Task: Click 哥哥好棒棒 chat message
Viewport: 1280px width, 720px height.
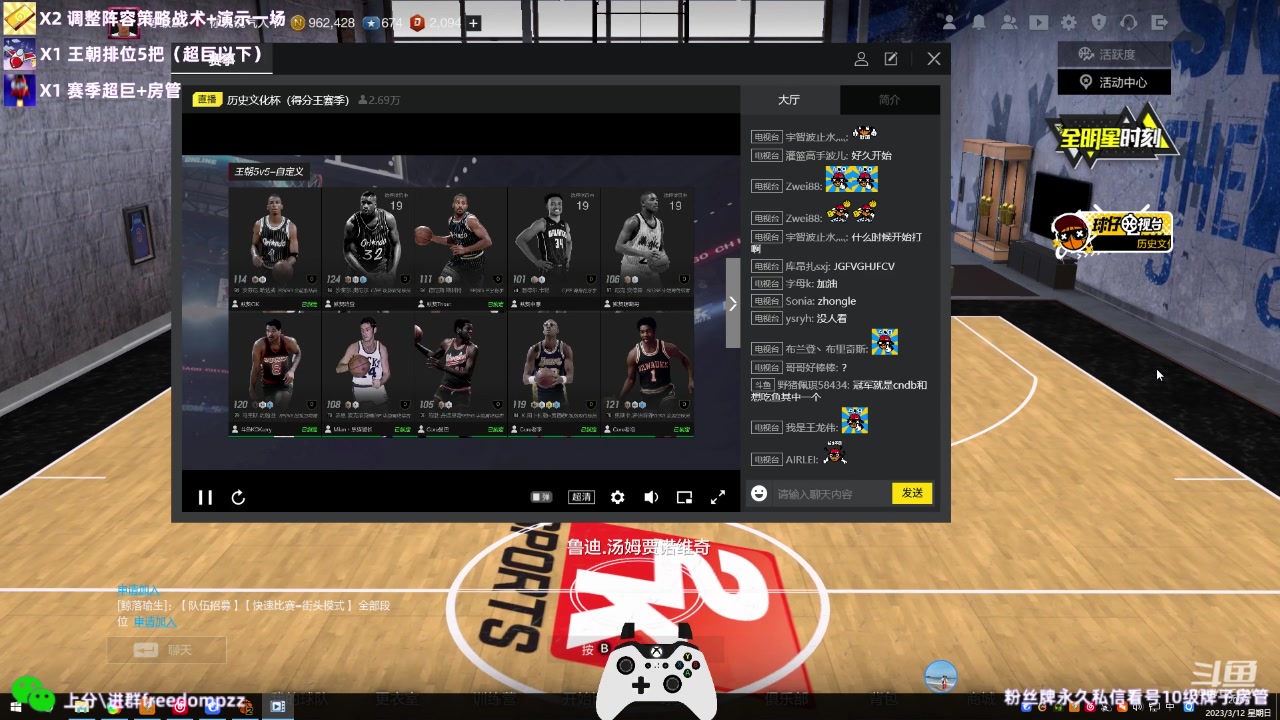Action: (797, 368)
